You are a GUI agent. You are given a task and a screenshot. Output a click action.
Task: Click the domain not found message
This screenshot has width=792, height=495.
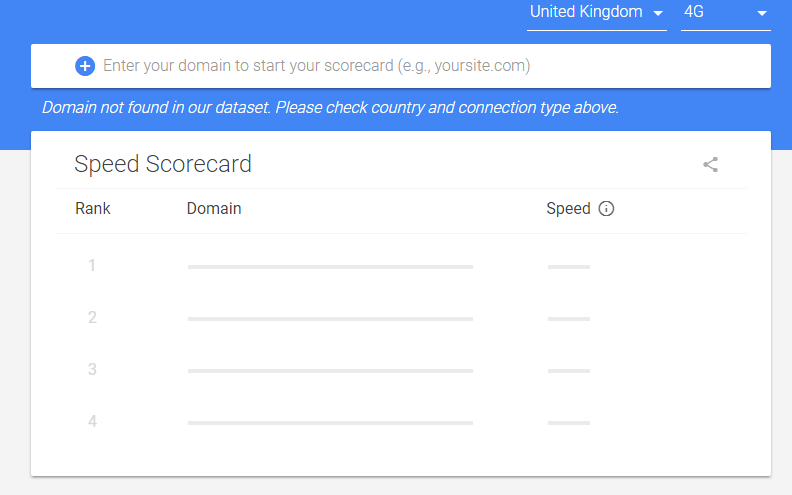tap(330, 108)
